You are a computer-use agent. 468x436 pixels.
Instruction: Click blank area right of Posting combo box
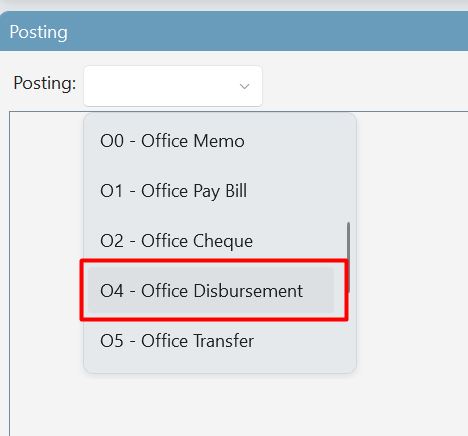363,86
